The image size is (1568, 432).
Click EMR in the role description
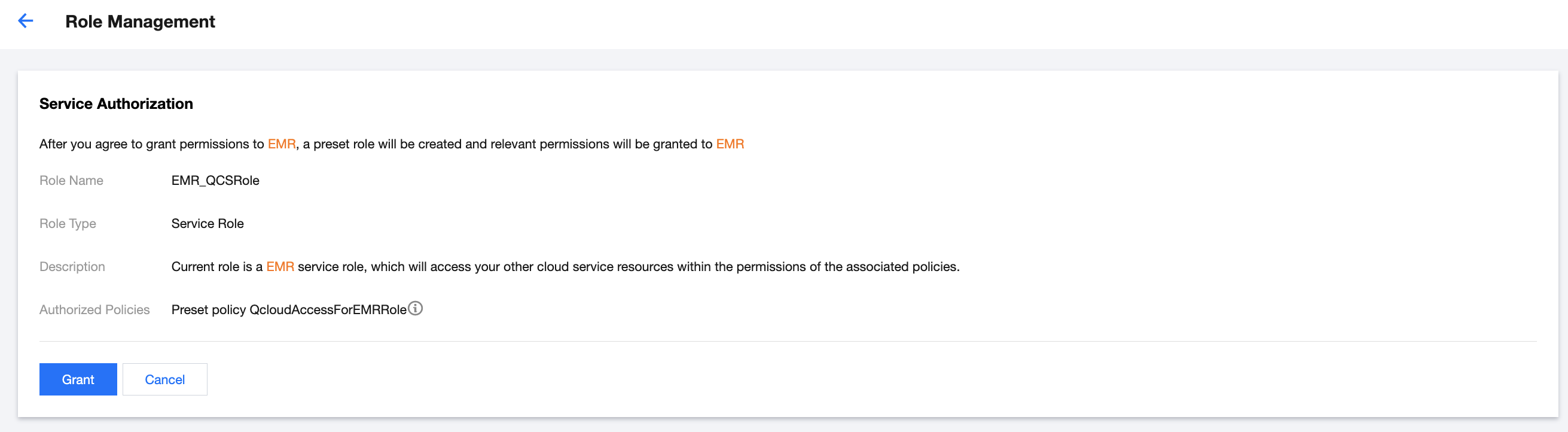[280, 267]
